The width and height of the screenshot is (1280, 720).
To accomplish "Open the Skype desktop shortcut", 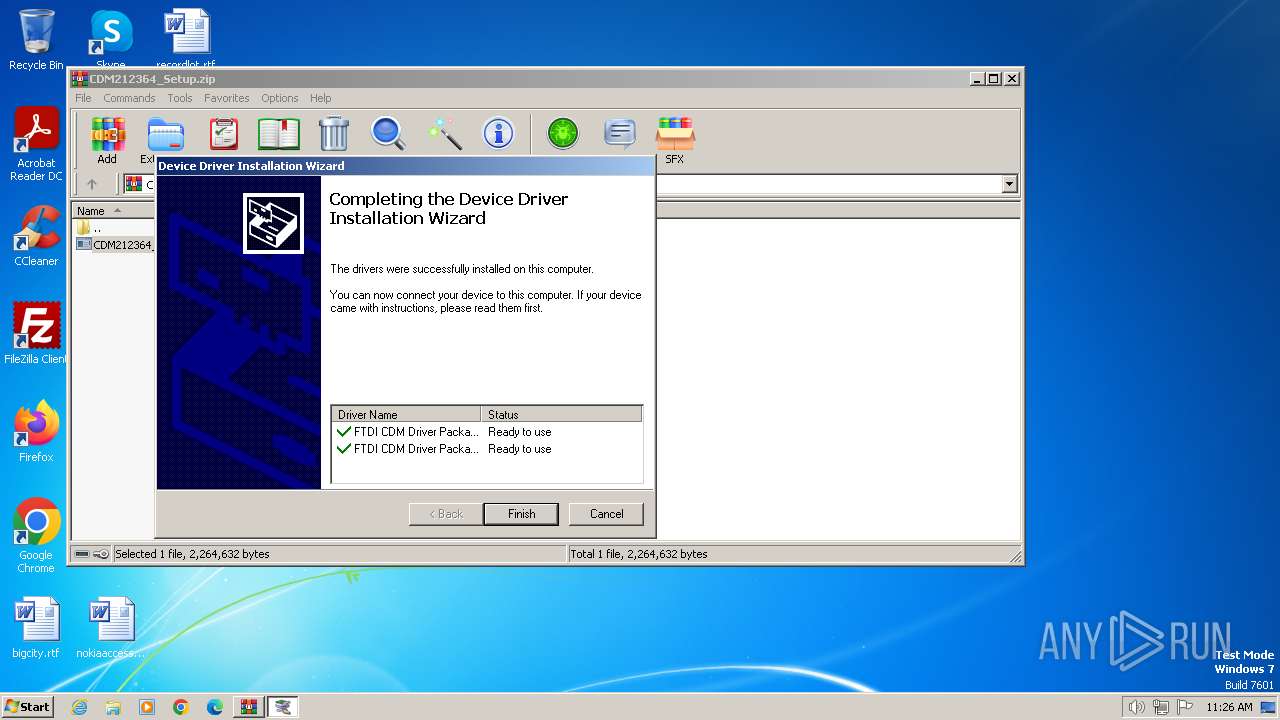I will 110,40.
